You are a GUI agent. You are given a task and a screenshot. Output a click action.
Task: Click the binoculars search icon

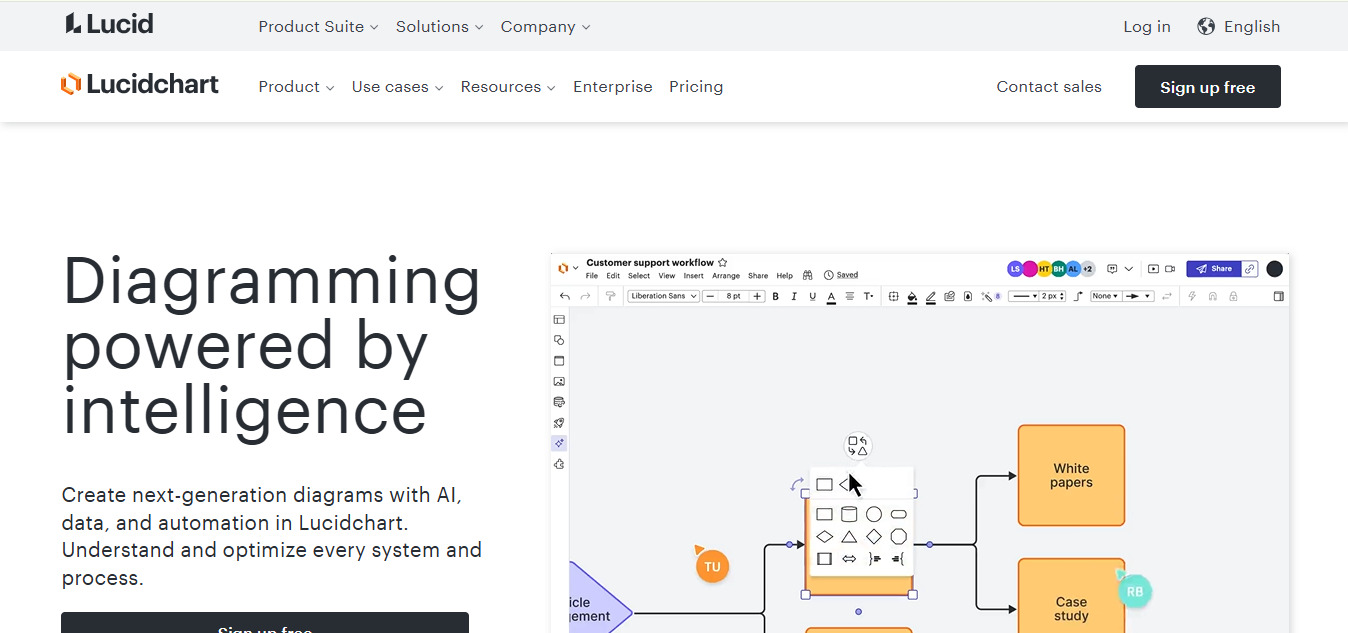coord(807,275)
